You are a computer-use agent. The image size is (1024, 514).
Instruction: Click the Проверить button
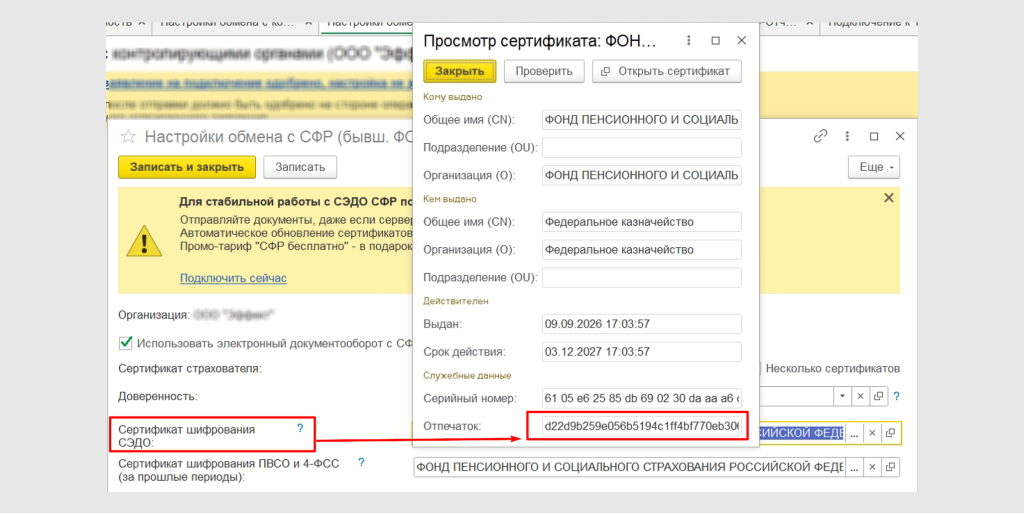coord(544,71)
